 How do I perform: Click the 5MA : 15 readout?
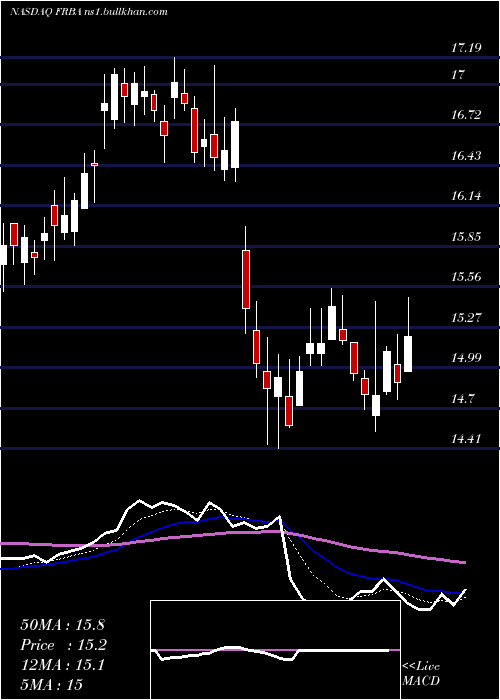tap(51, 685)
